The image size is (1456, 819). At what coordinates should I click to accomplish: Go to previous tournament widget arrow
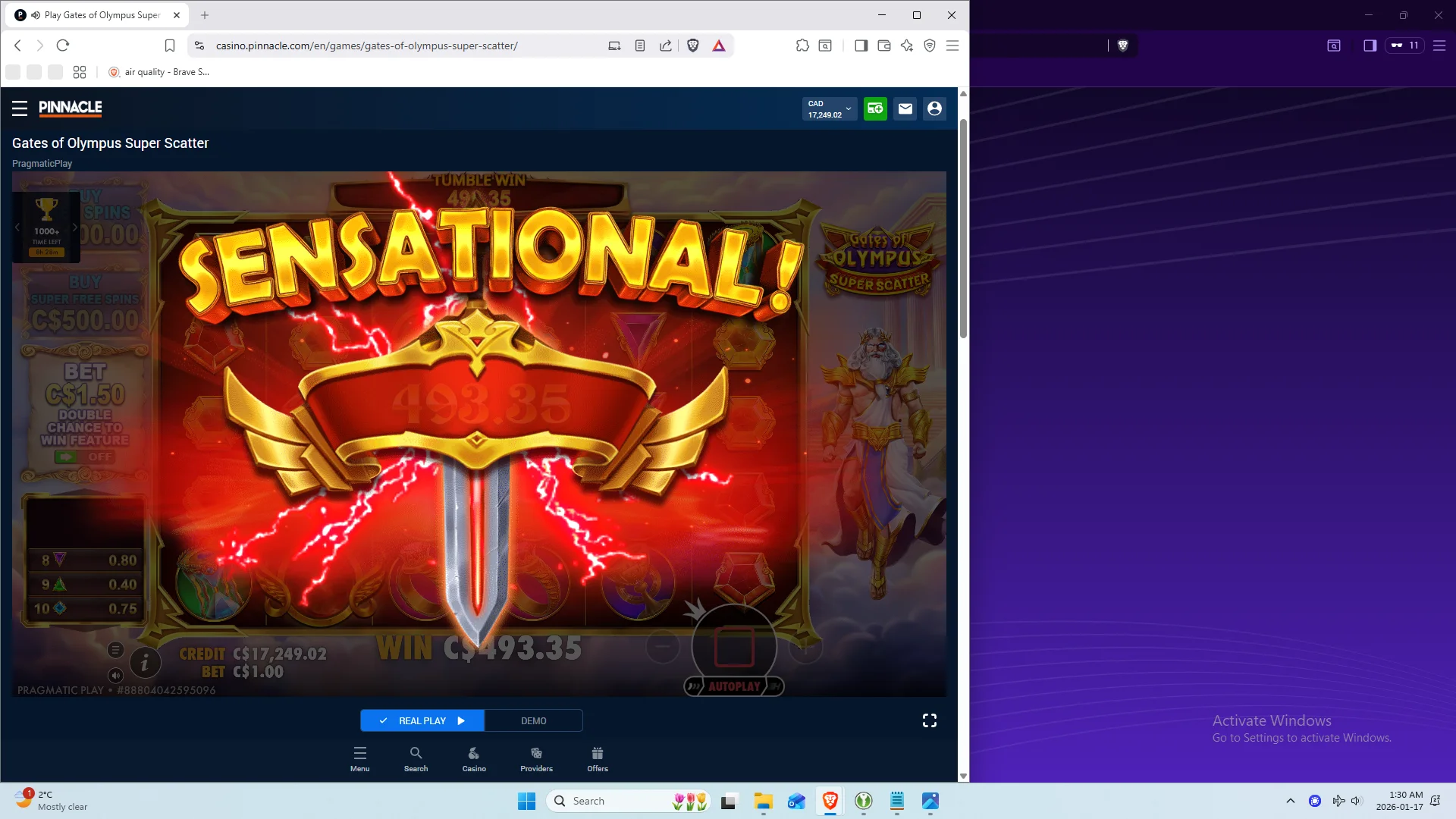coord(17,227)
